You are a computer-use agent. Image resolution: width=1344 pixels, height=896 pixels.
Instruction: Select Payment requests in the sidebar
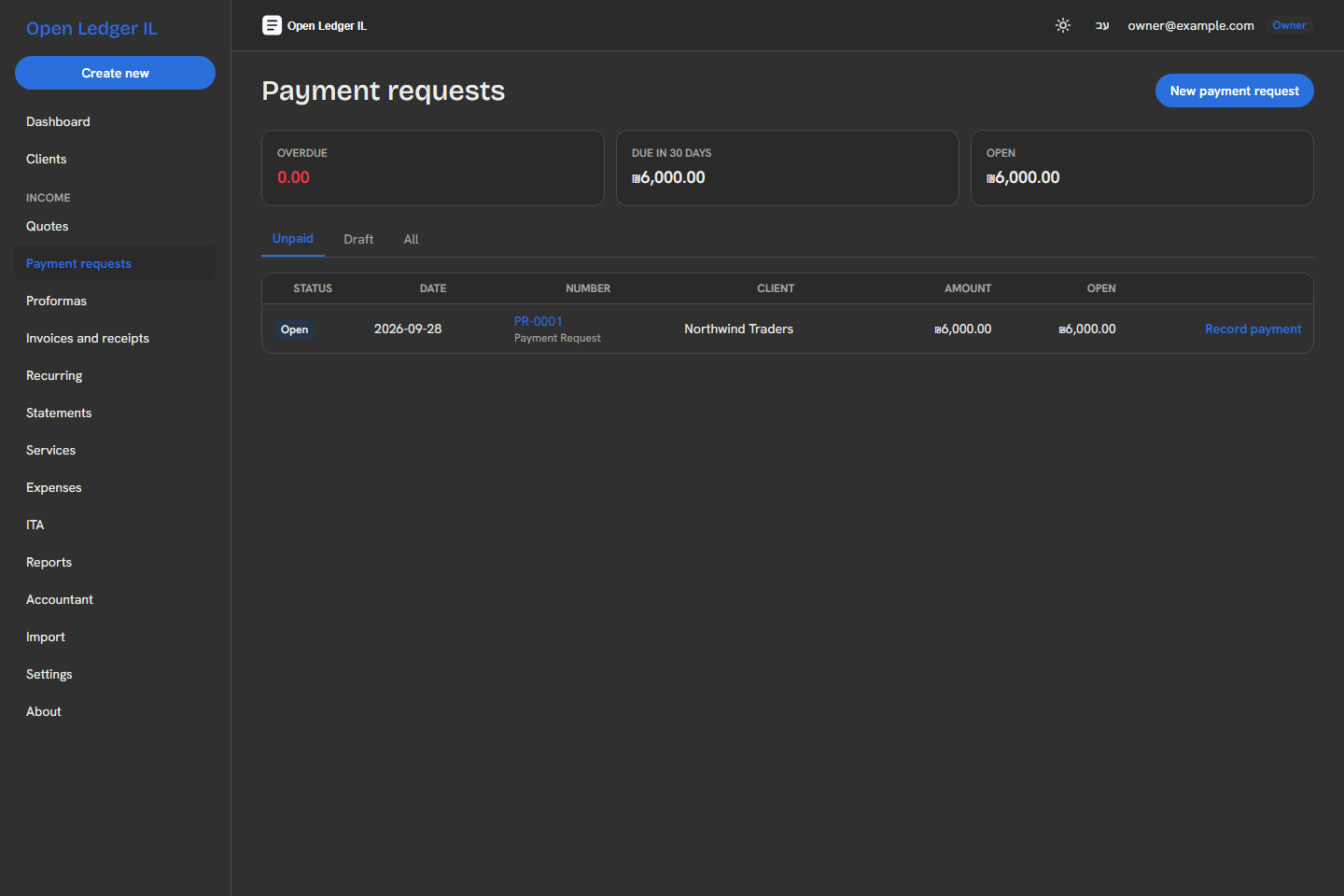pos(115,263)
